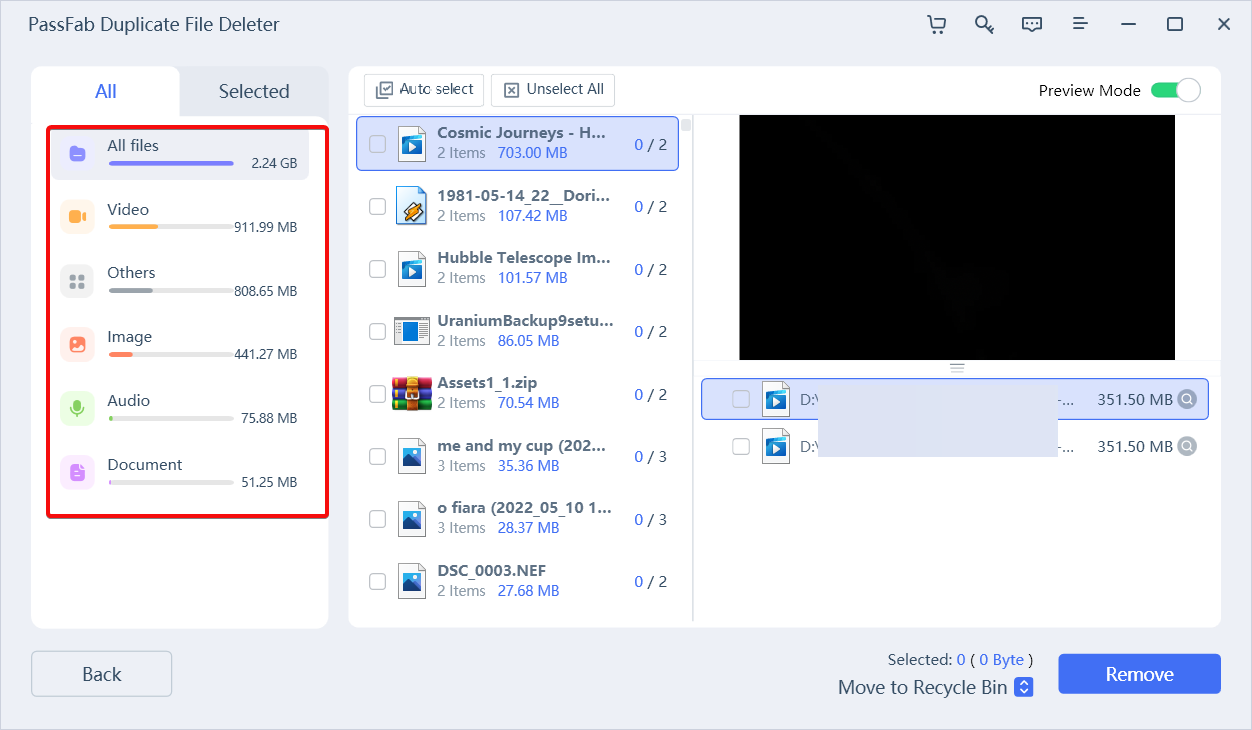Click the Auto select button
The height and width of the screenshot is (730, 1252).
[424, 90]
